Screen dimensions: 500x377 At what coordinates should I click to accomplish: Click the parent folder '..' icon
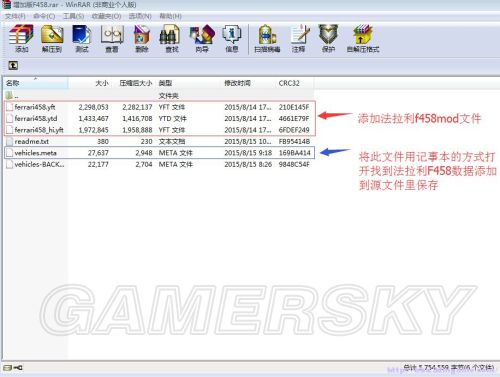9,96
